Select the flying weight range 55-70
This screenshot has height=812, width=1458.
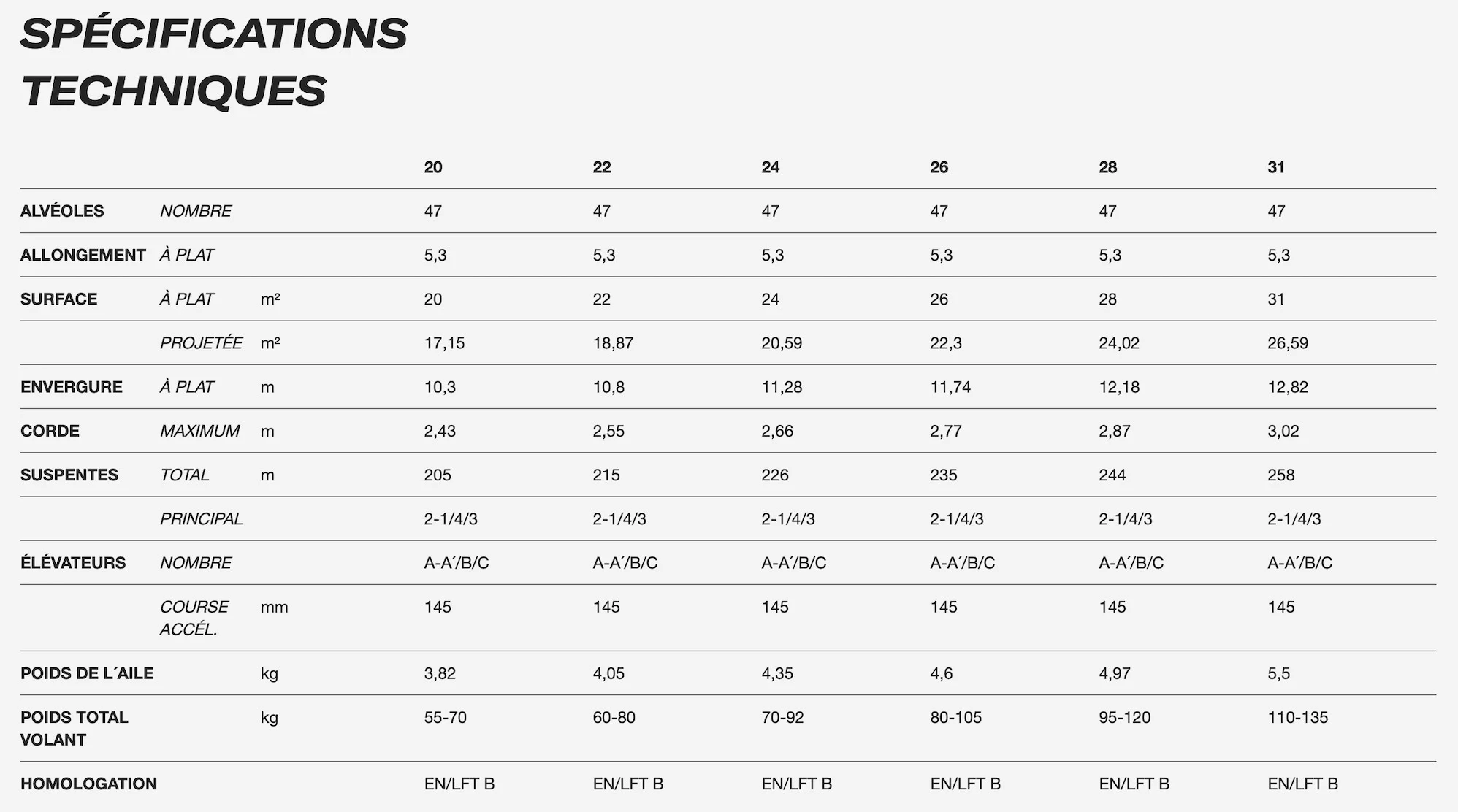coord(445,717)
